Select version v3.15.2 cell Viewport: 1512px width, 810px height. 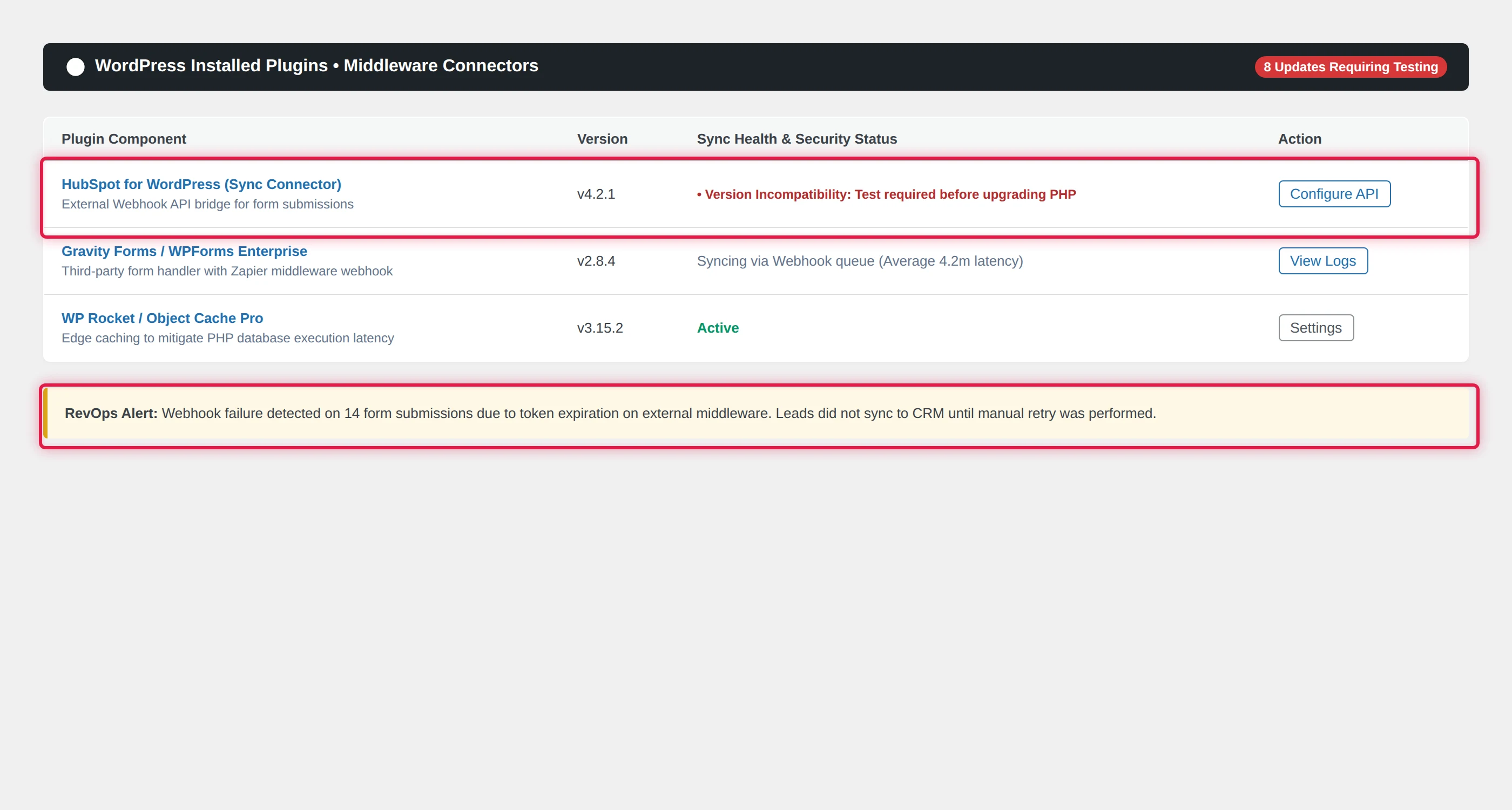tap(600, 328)
